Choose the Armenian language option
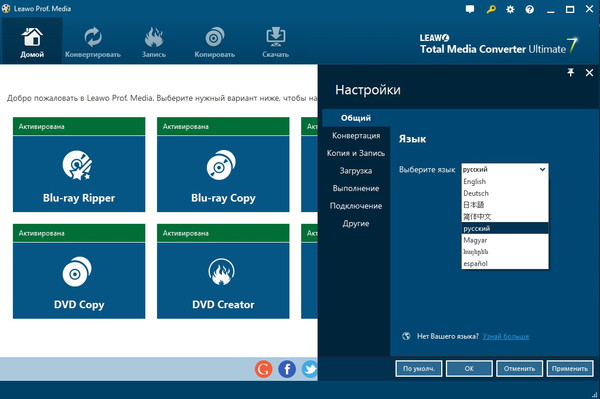 coord(505,252)
